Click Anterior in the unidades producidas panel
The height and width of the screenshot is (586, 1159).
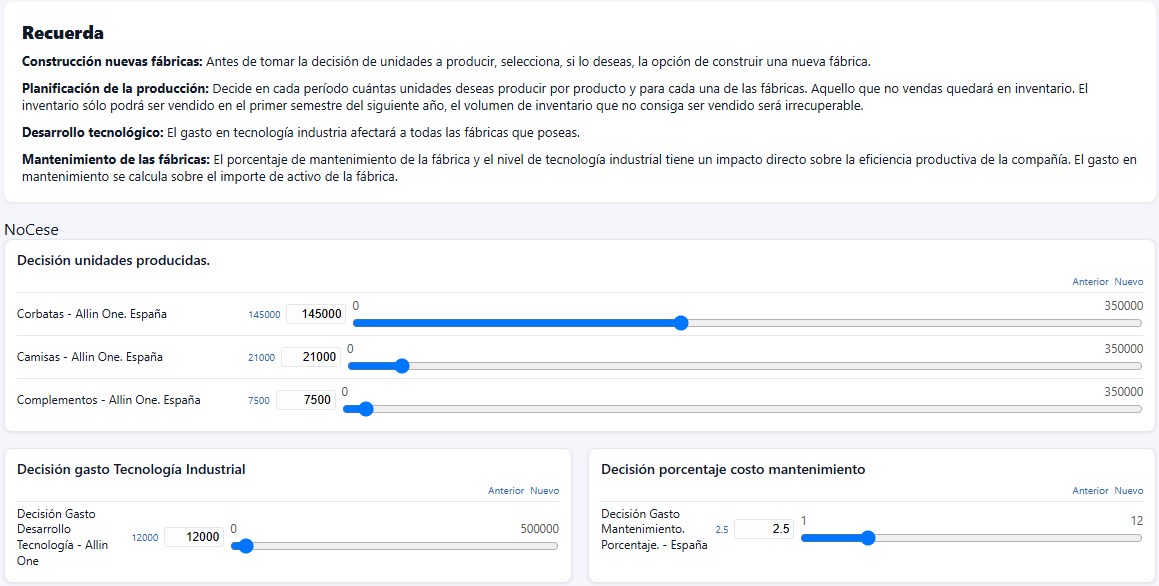1090,282
